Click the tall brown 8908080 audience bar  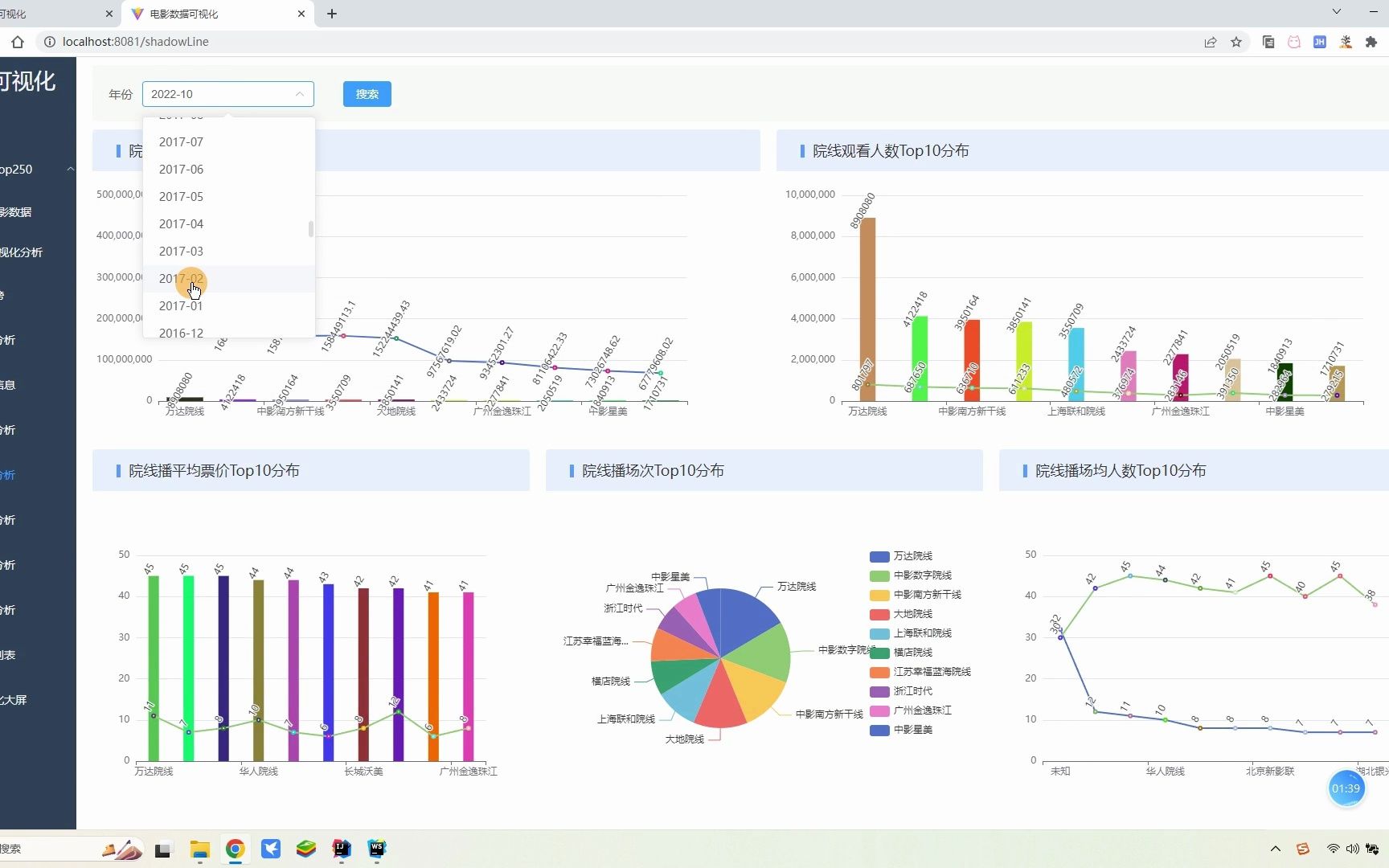[x=867, y=309]
